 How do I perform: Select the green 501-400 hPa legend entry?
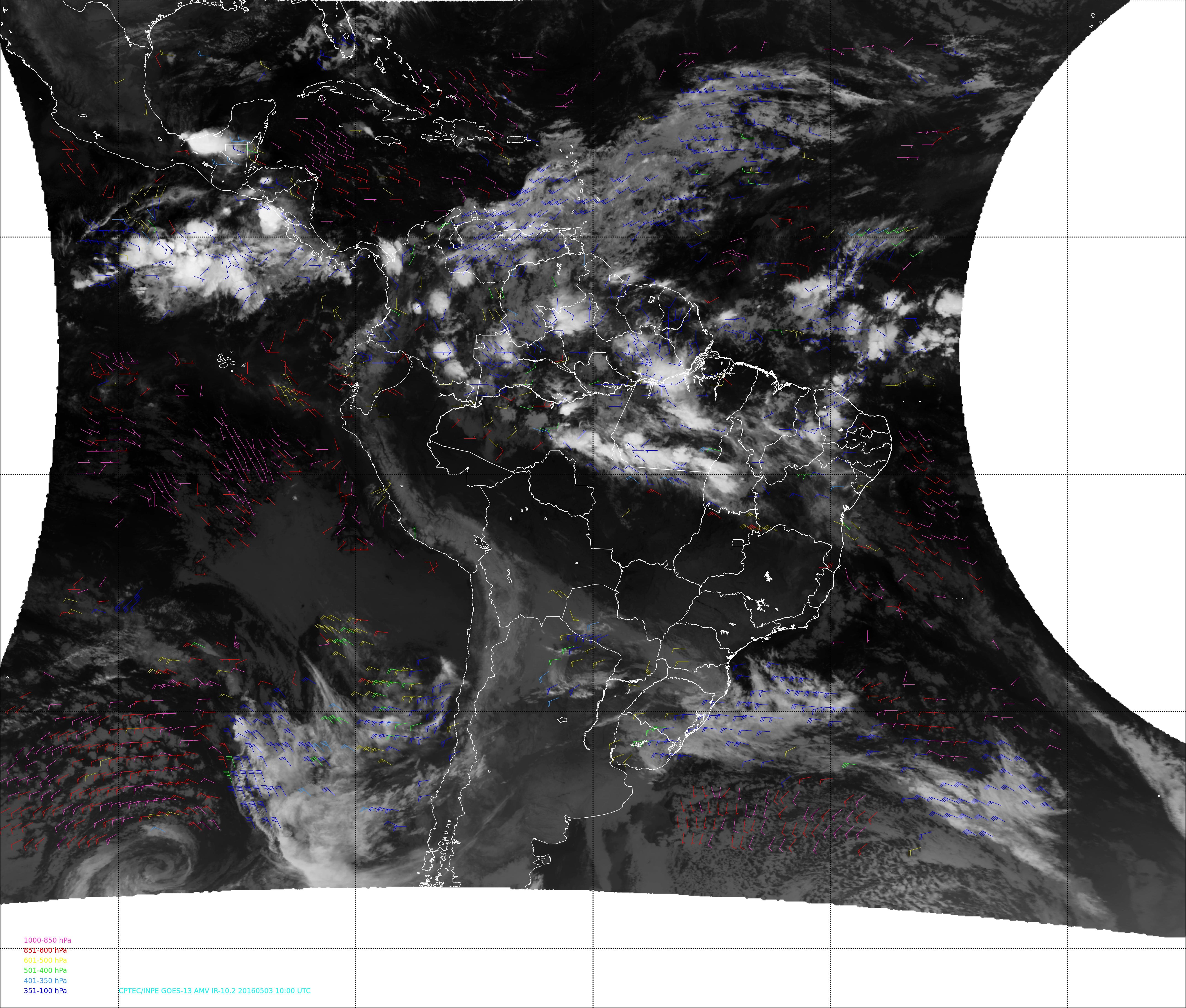pyautogui.click(x=45, y=970)
